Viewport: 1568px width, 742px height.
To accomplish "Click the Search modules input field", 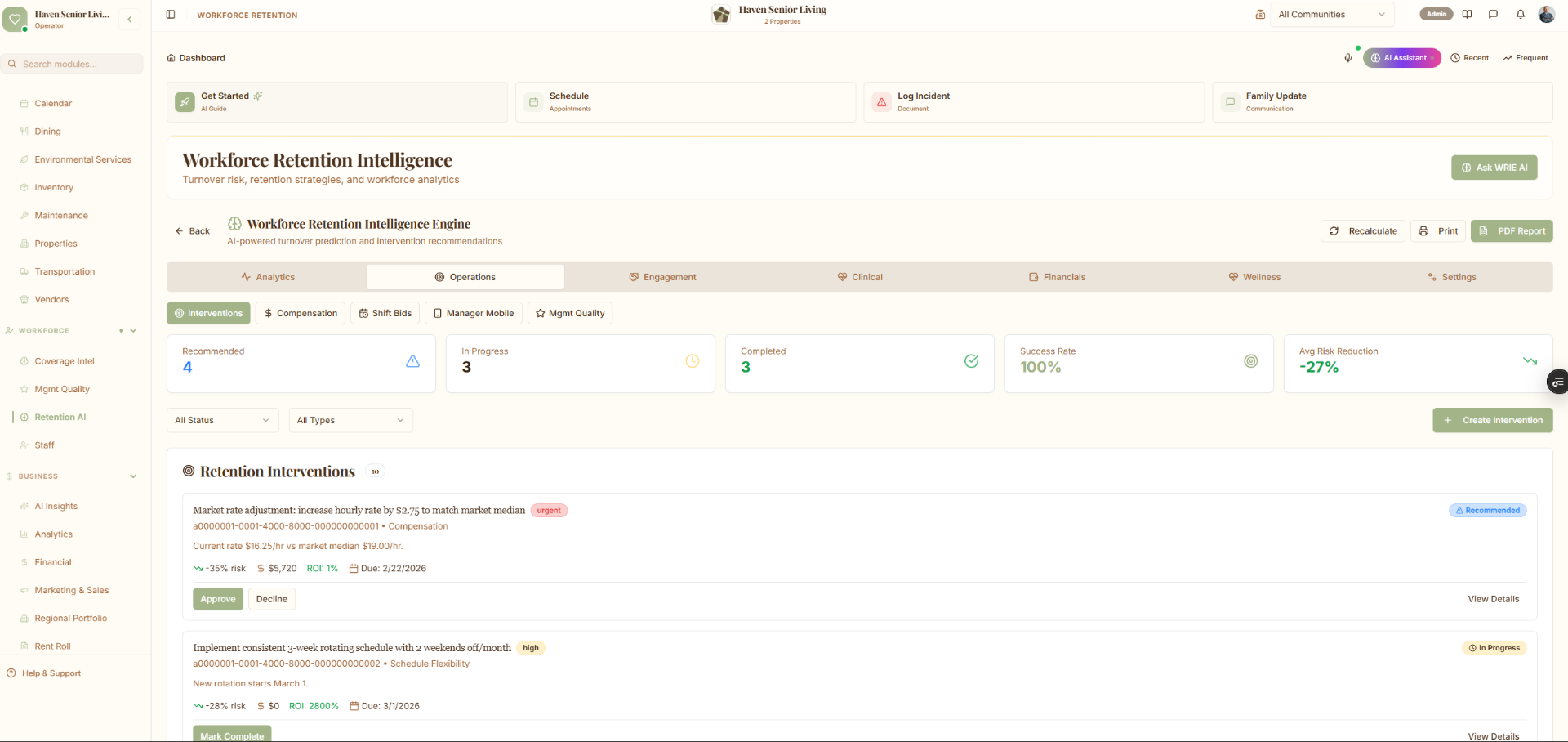I will [73, 64].
